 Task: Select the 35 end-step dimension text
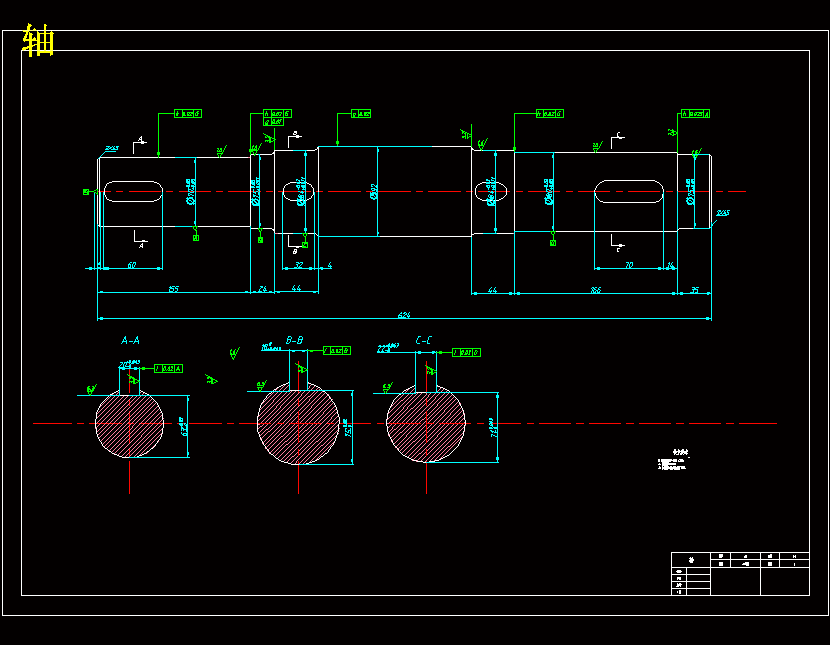click(x=695, y=289)
